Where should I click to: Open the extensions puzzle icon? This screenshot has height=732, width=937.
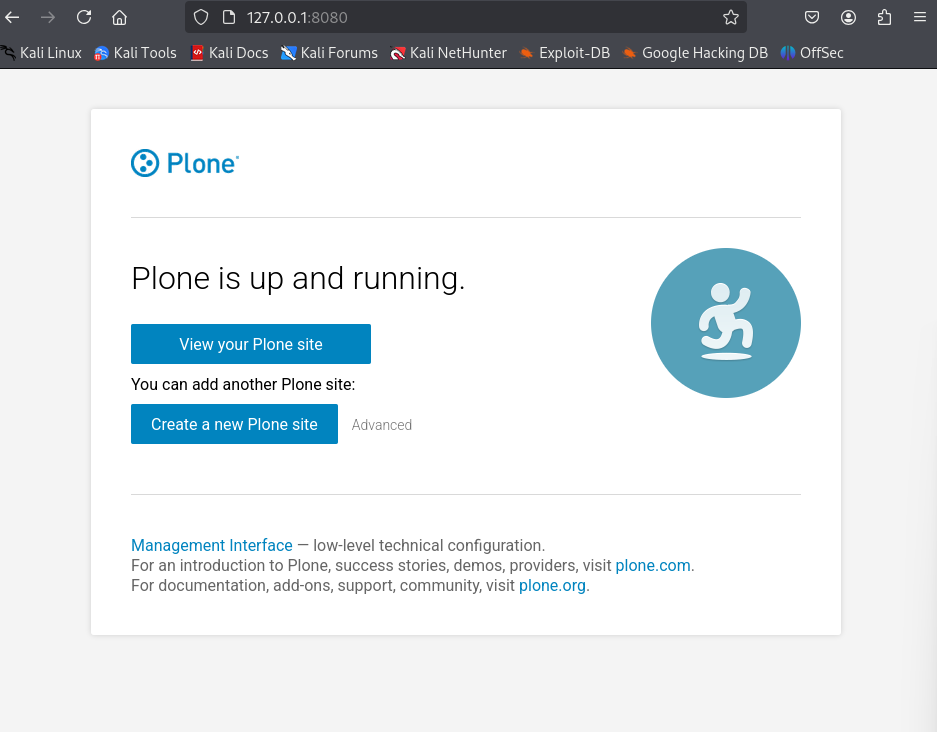(x=884, y=17)
